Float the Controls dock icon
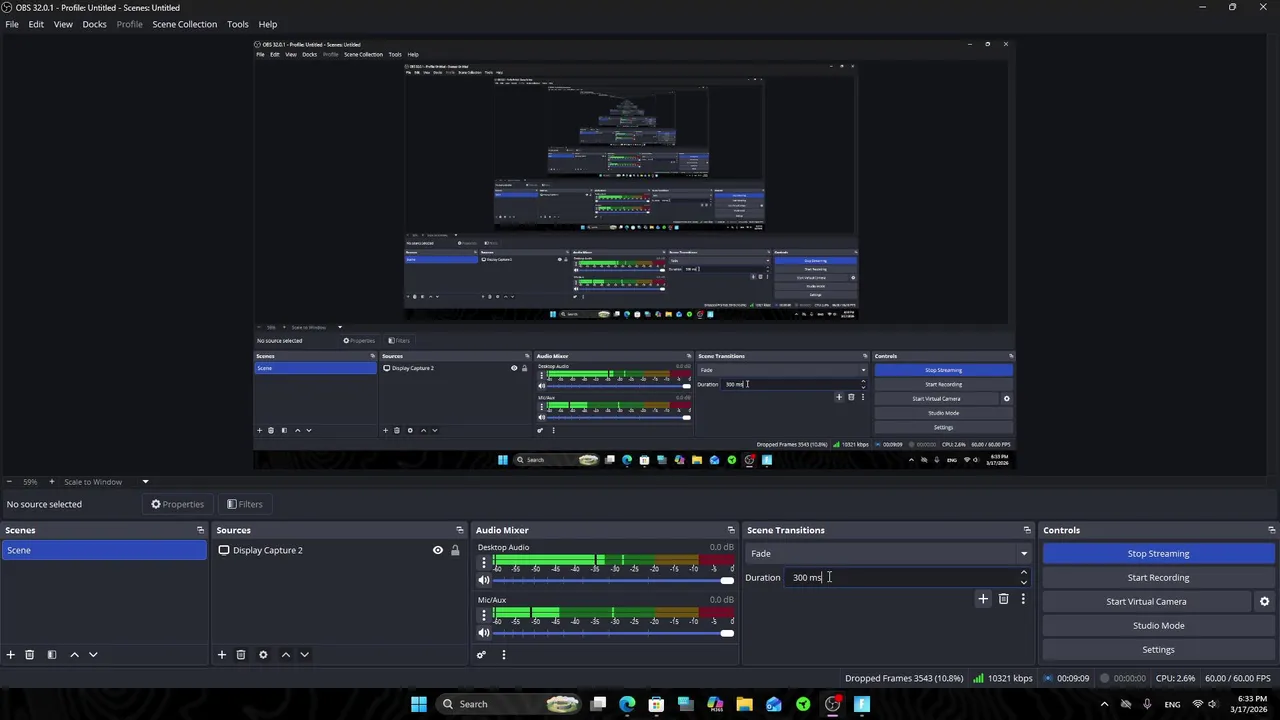This screenshot has width=1280, height=720. click(1271, 530)
